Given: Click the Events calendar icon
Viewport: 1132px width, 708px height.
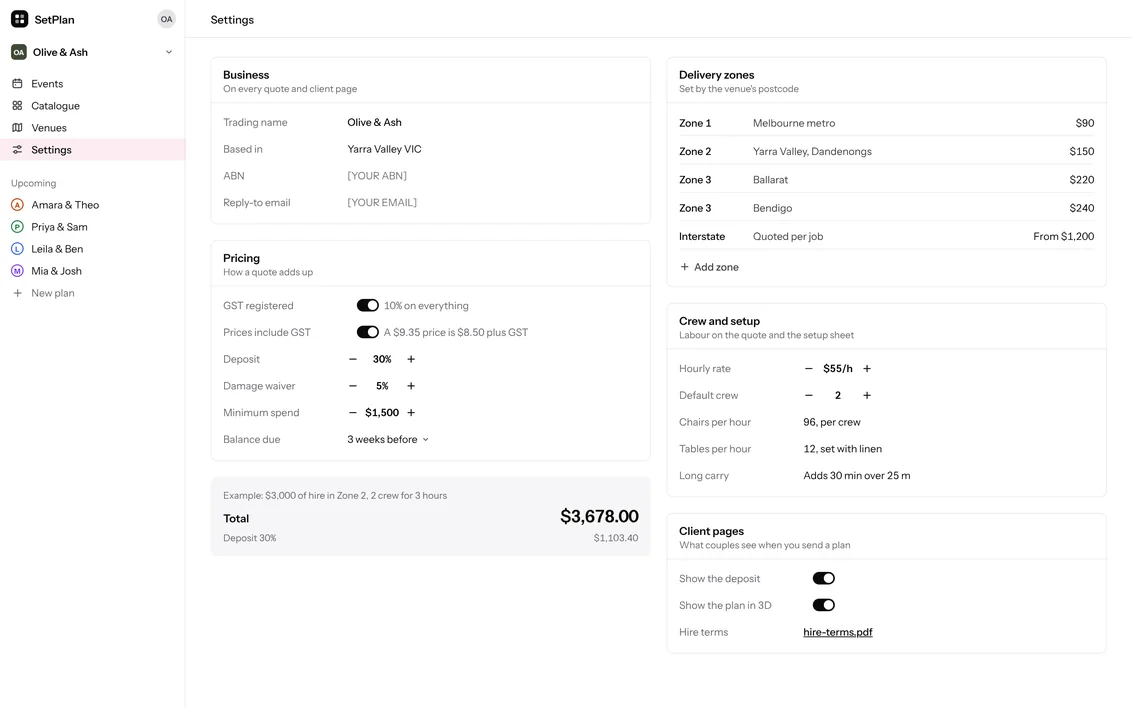Looking at the screenshot, I should click(17, 84).
